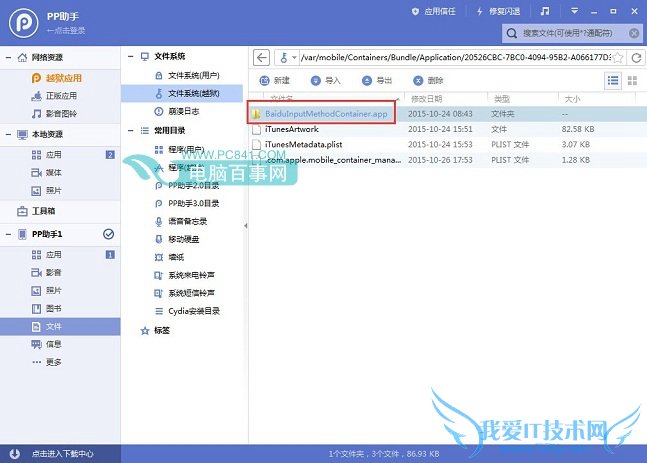
Task: Select device 文件 section
Action: (60, 326)
